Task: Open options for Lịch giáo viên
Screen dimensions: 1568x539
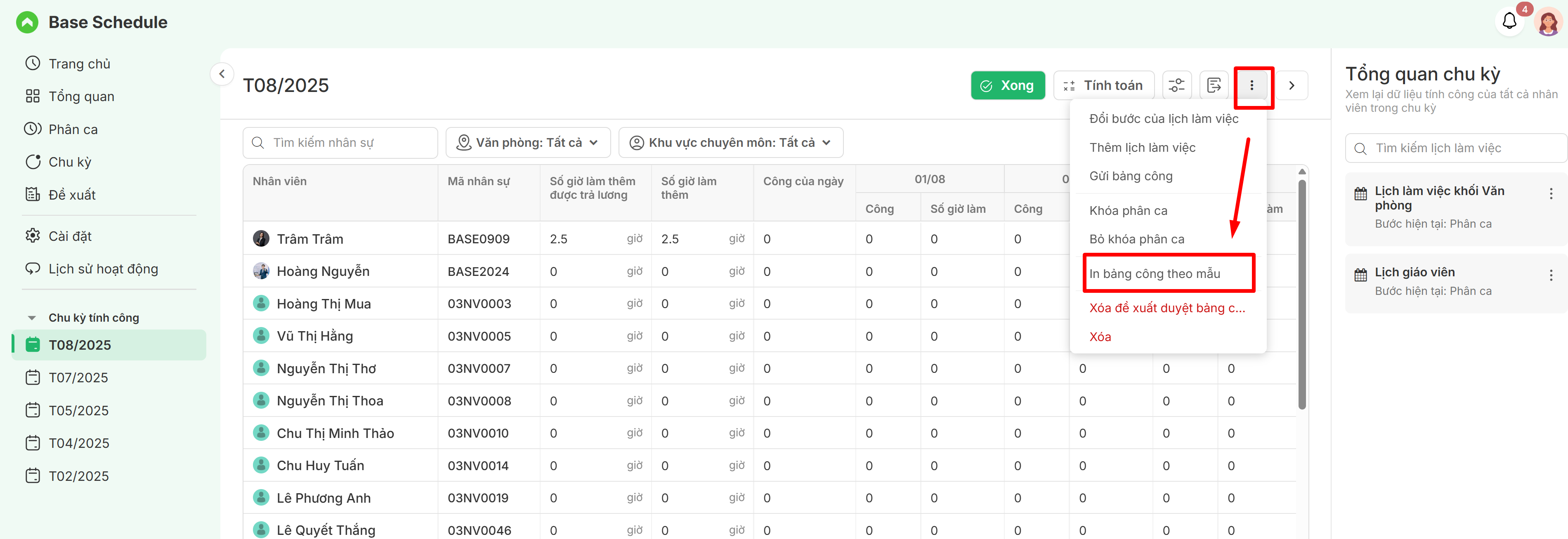Action: [1550, 275]
